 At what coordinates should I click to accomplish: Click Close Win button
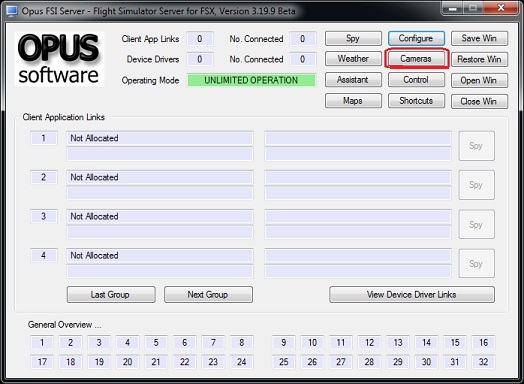[x=479, y=102]
